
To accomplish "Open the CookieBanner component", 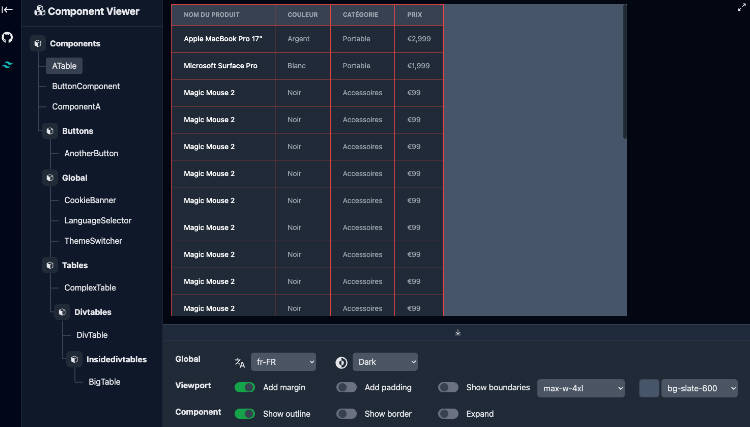I will pyautogui.click(x=90, y=200).
